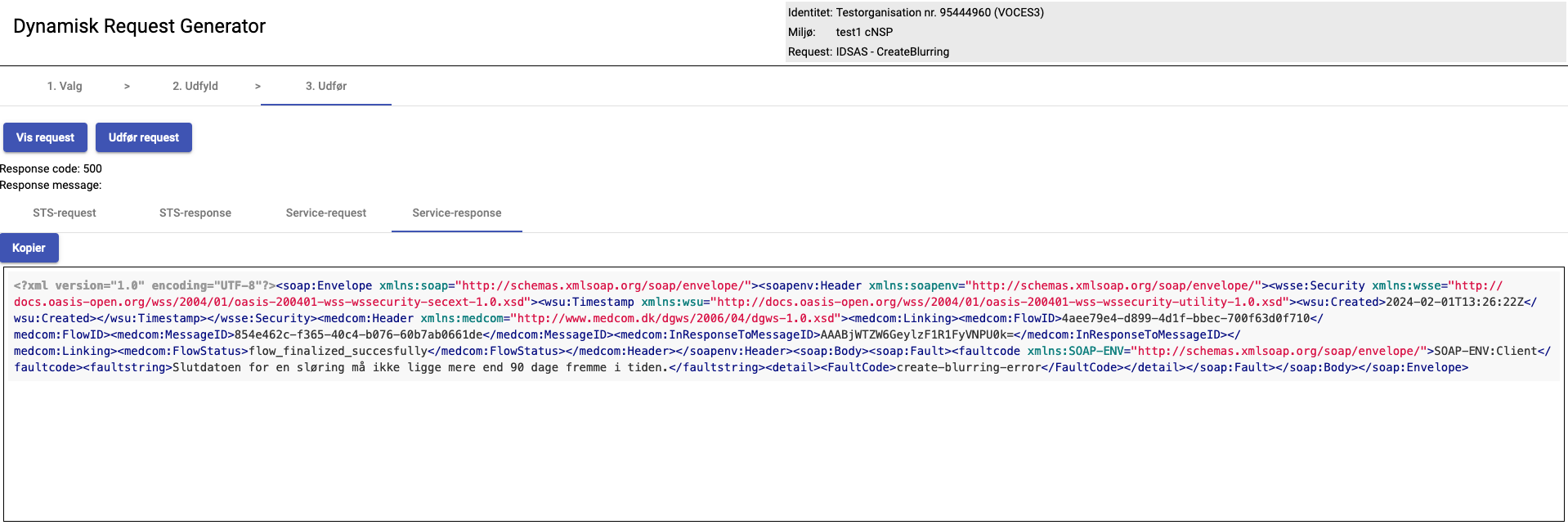1568x525 pixels.
Task: Click the Identitet Testorganisation line
Action: click(x=916, y=12)
